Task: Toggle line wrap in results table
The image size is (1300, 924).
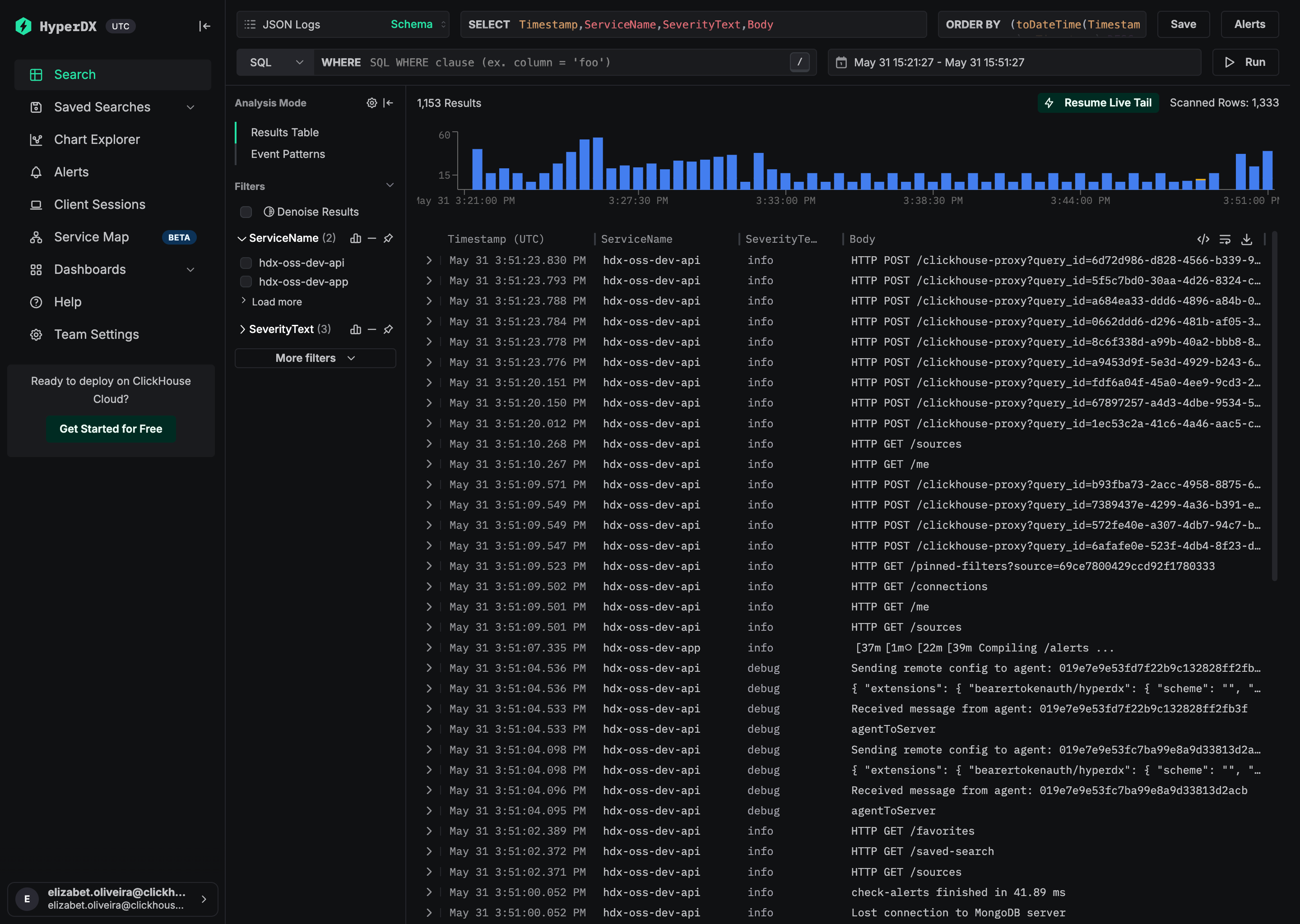Action: click(x=1225, y=239)
